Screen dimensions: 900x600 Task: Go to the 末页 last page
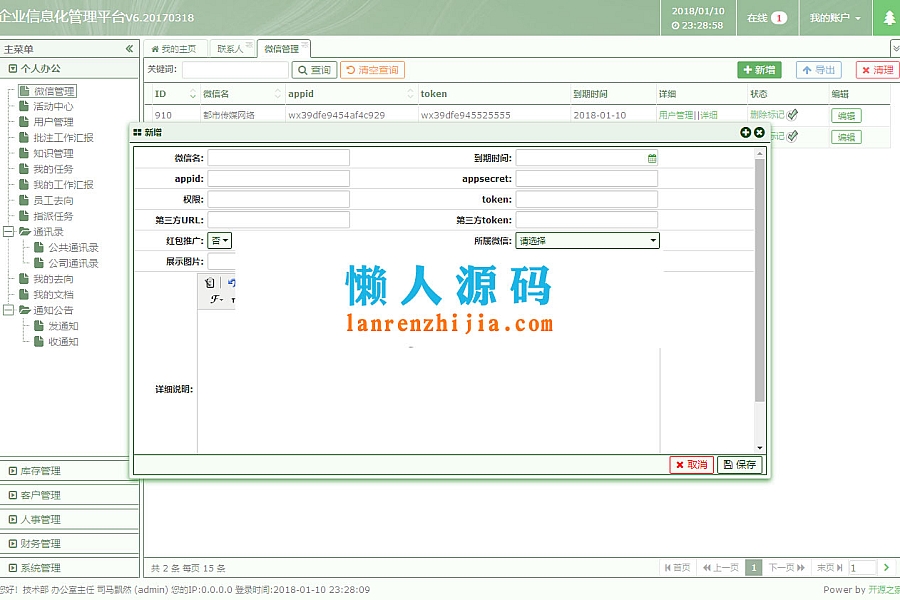[830, 568]
